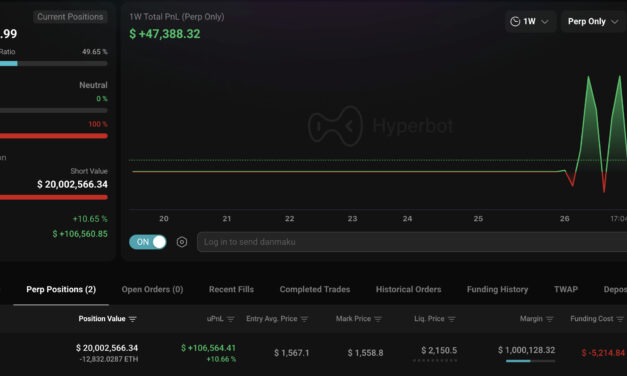Click the margin value $ 1,000,128.32

(526, 350)
